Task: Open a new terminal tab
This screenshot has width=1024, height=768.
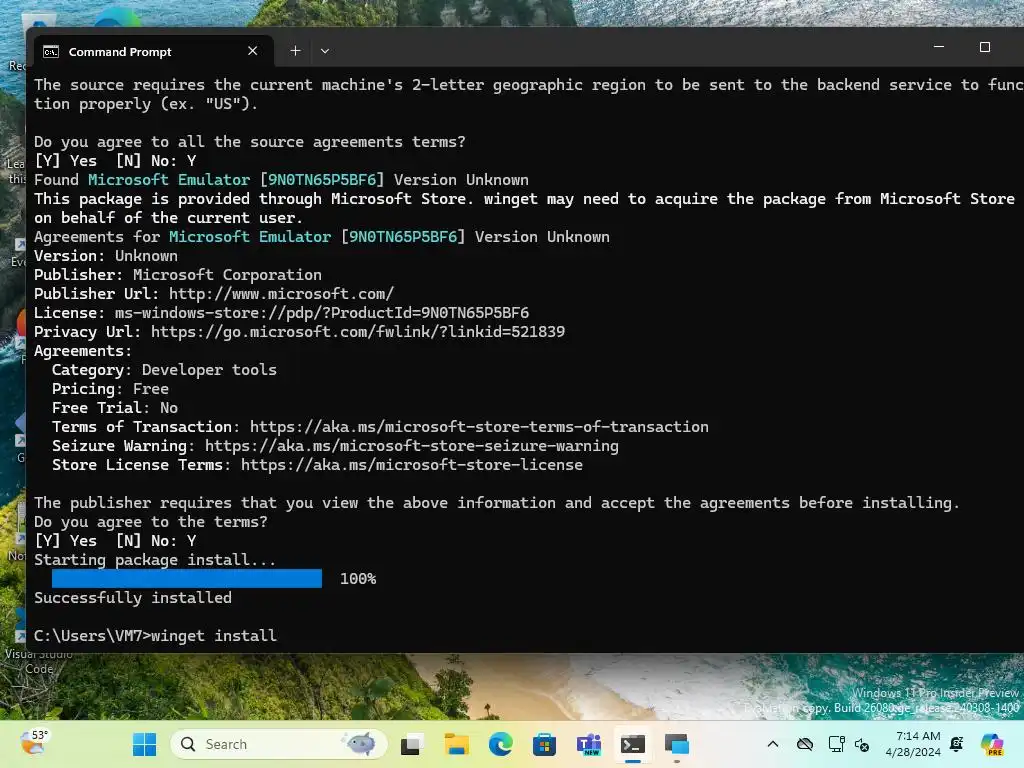Action: point(295,51)
